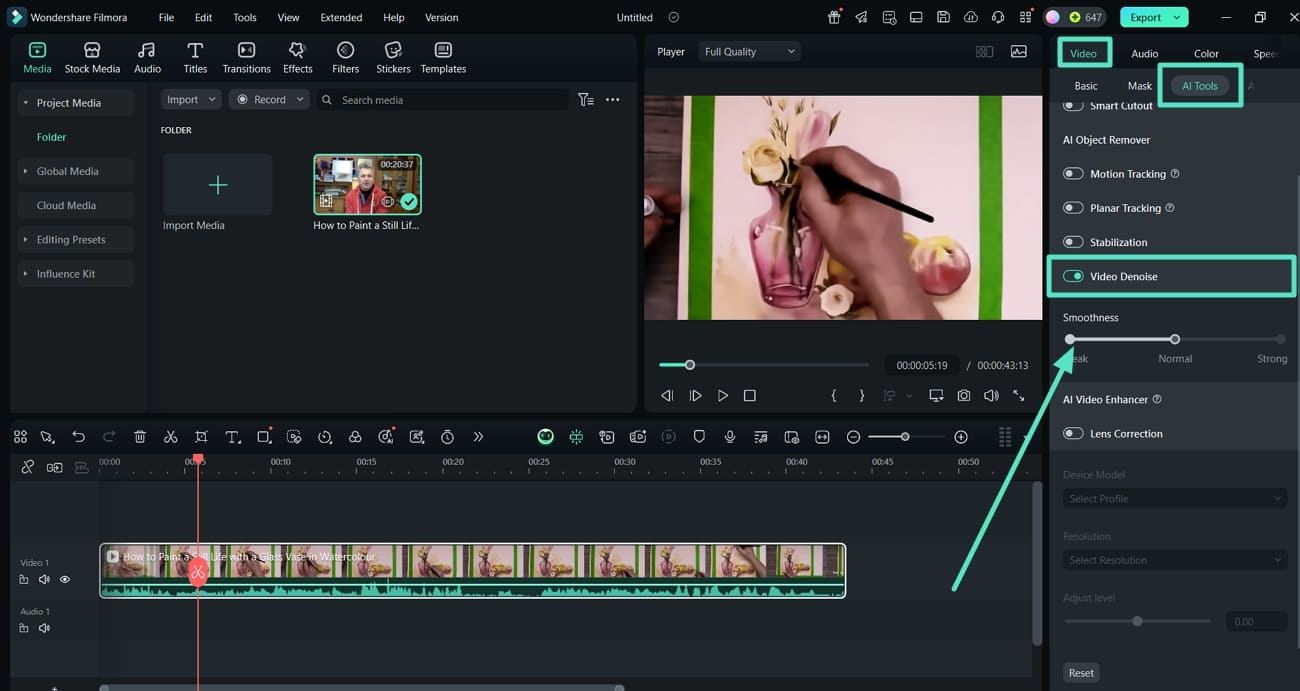Enter fullscreen preview mode
Image resolution: width=1300 pixels, height=691 pixels.
click(1019, 396)
